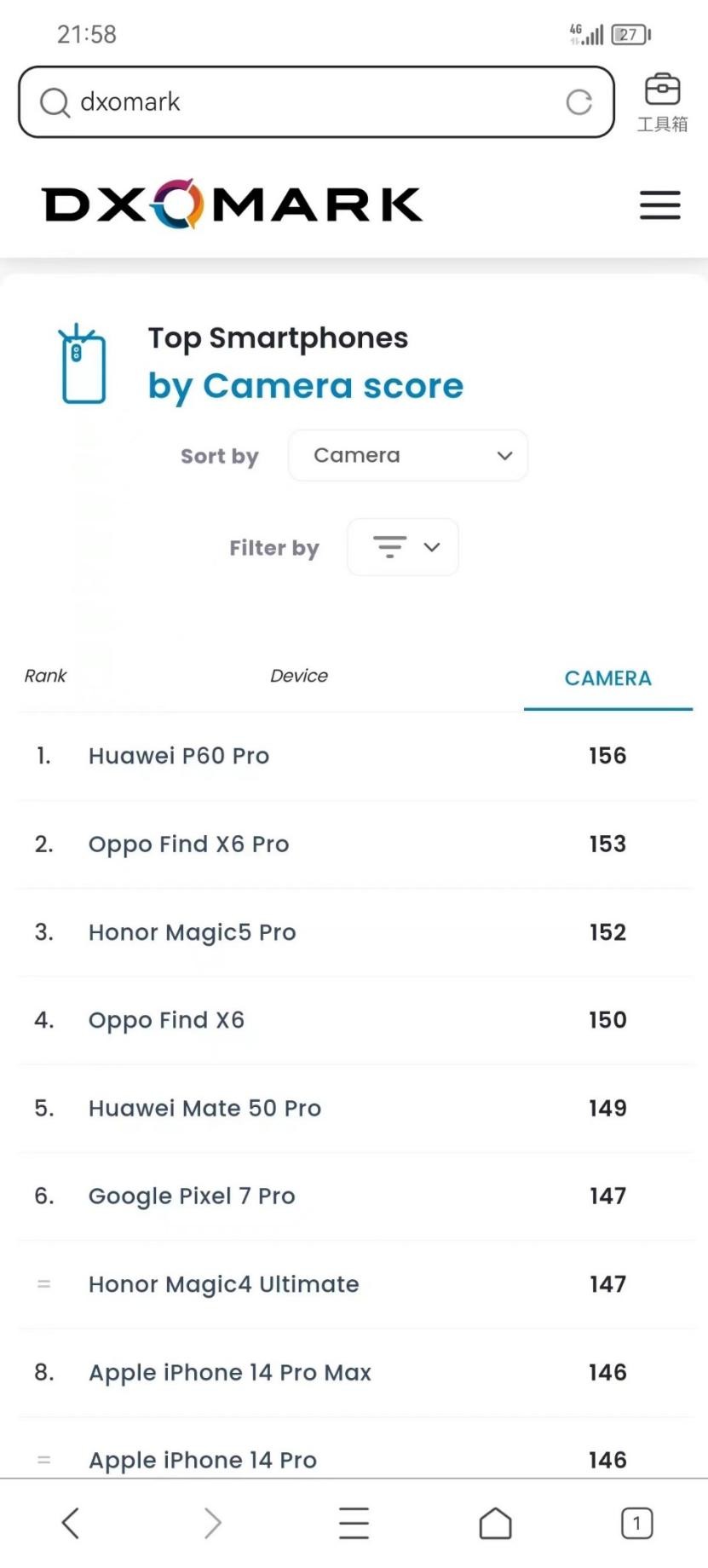The width and height of the screenshot is (708, 1568).
Task: Tap the search magnifier icon
Action: tap(55, 102)
